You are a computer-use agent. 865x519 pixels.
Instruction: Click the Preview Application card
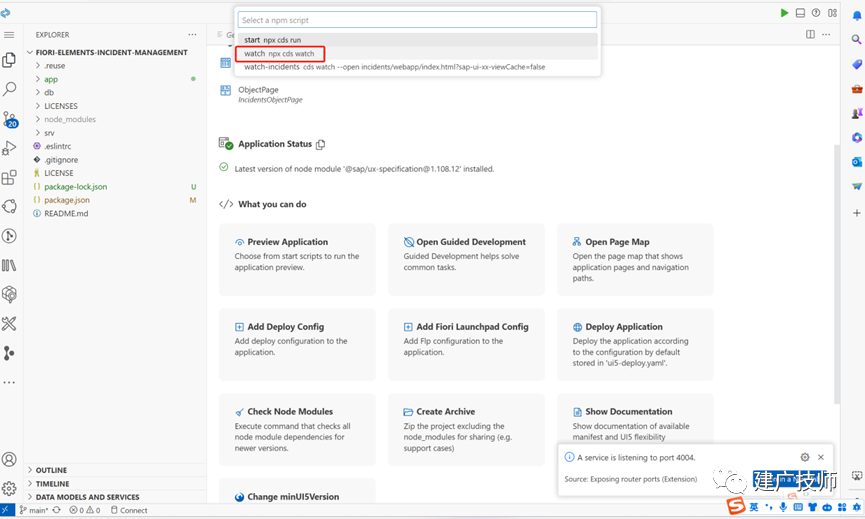(297, 259)
